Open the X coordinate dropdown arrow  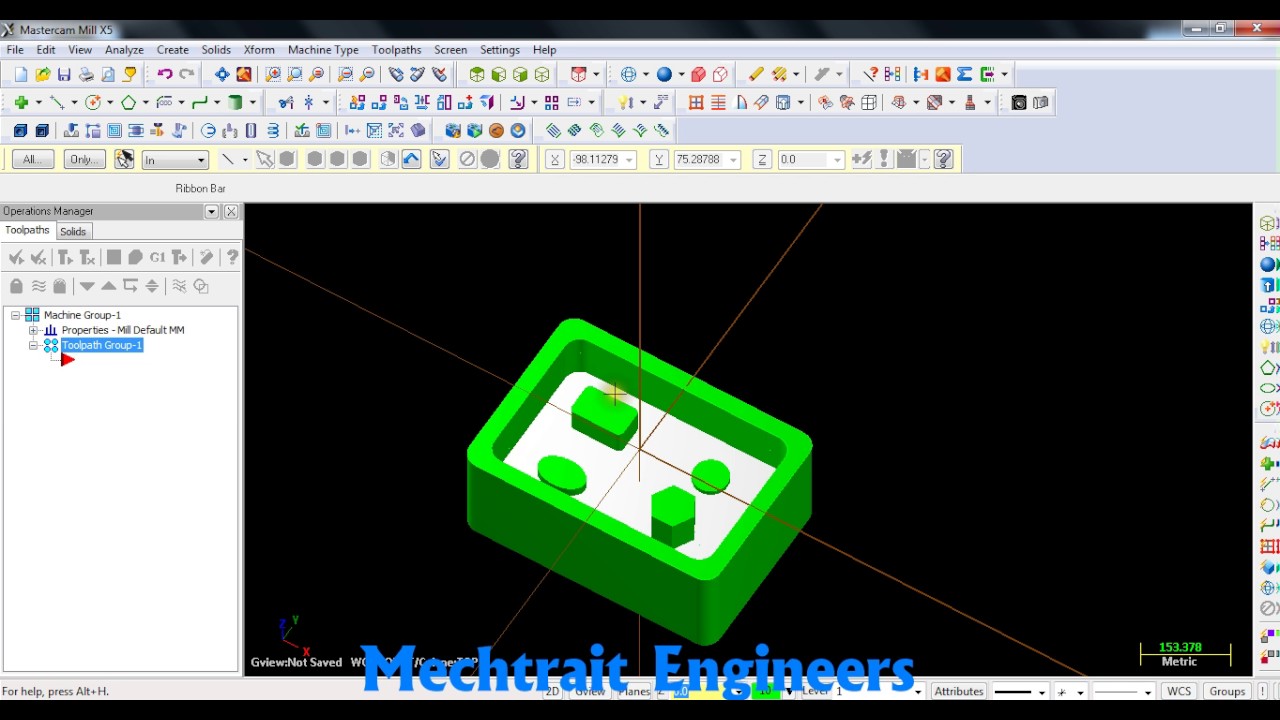point(630,160)
